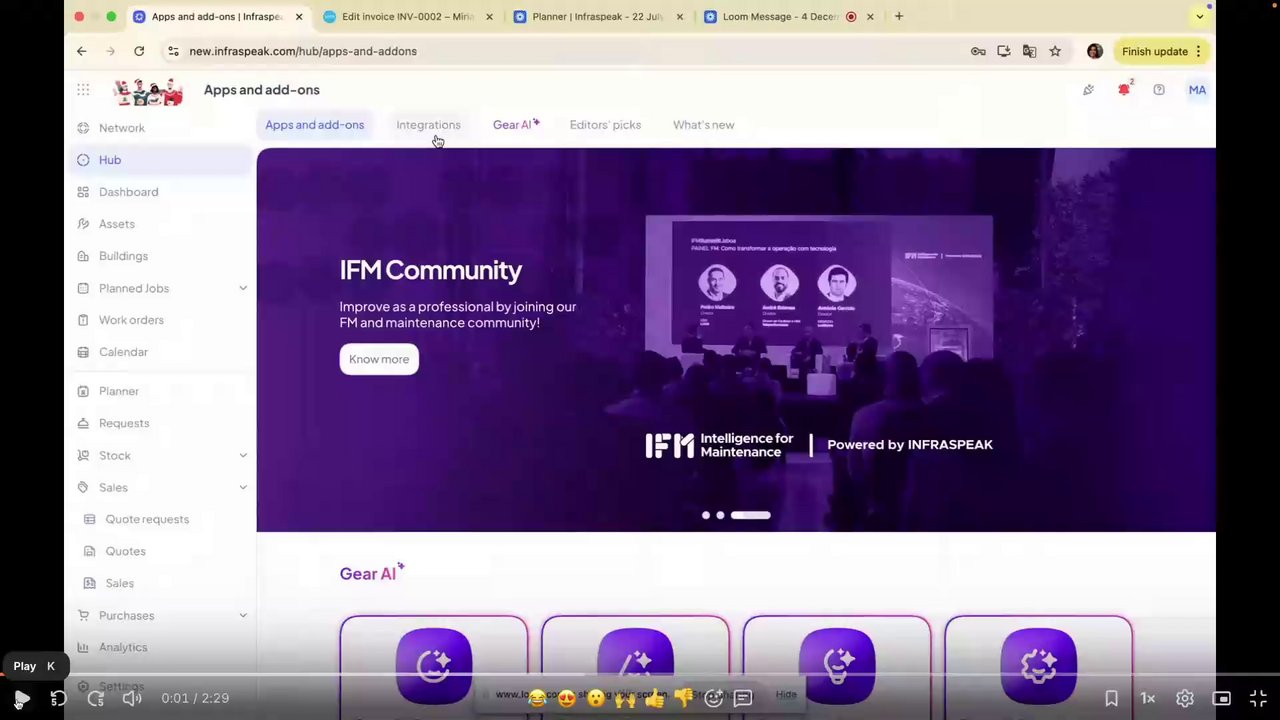Viewport: 1280px width, 720px height.
Task: Switch to the Gear AI tab
Action: click(515, 125)
